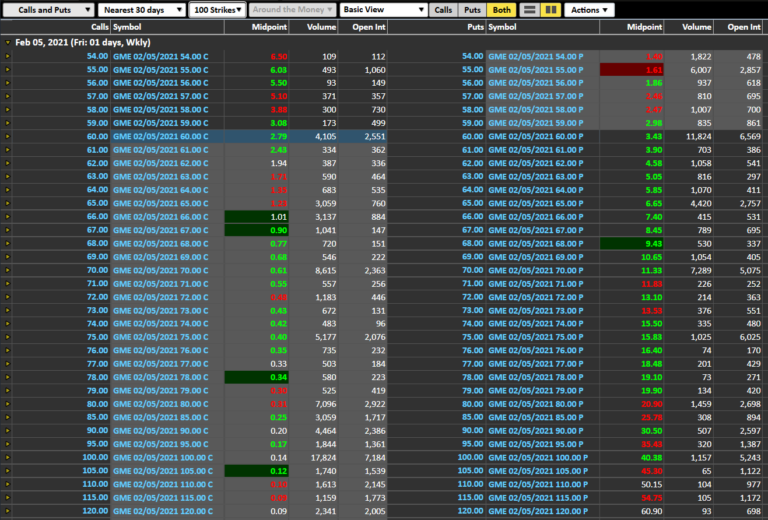Screen dimensions: 768x520
Task: Expand the 90.00 strike row arrow
Action: pyautogui.click(x=7, y=431)
